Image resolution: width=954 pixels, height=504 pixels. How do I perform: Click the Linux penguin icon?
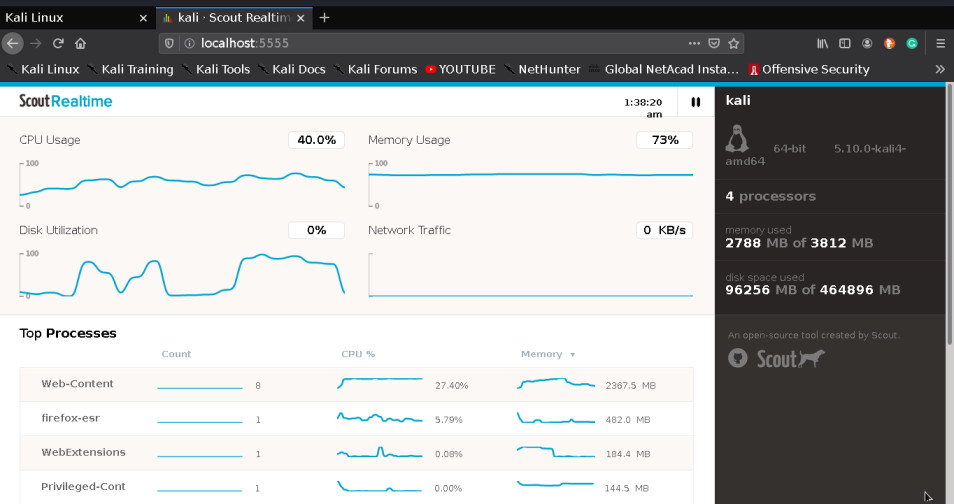coord(737,139)
